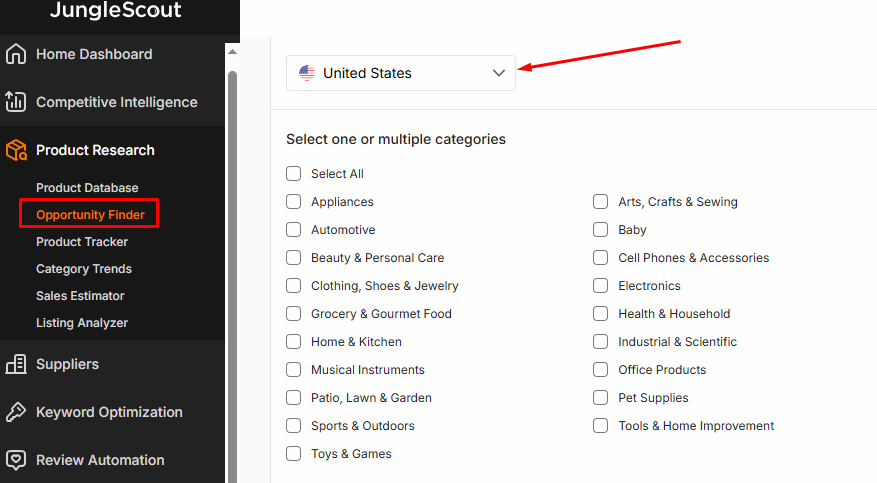Go to Product Database
Screen dimensions: 877x483
pos(87,188)
